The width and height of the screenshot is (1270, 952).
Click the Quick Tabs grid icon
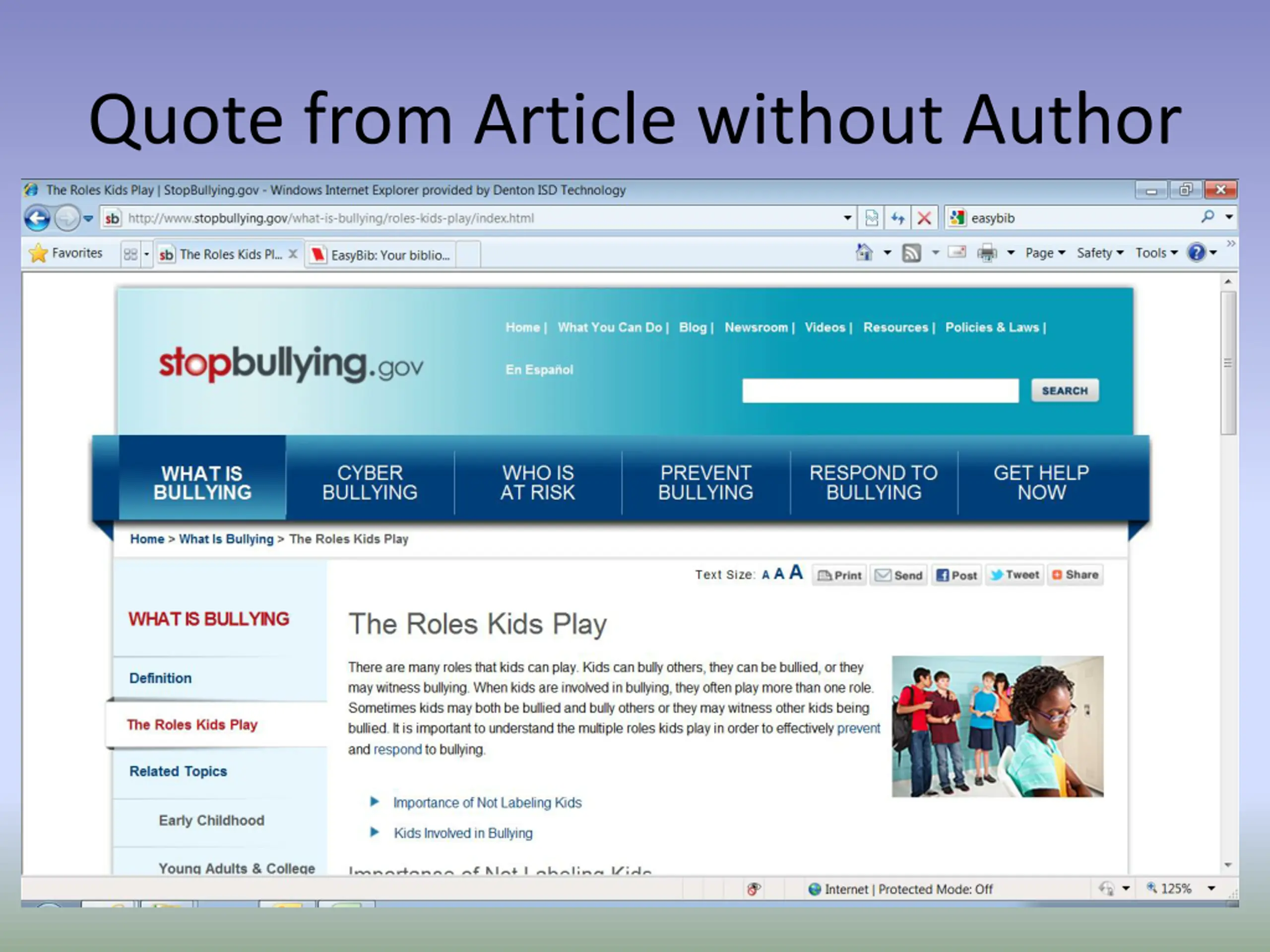(x=131, y=254)
